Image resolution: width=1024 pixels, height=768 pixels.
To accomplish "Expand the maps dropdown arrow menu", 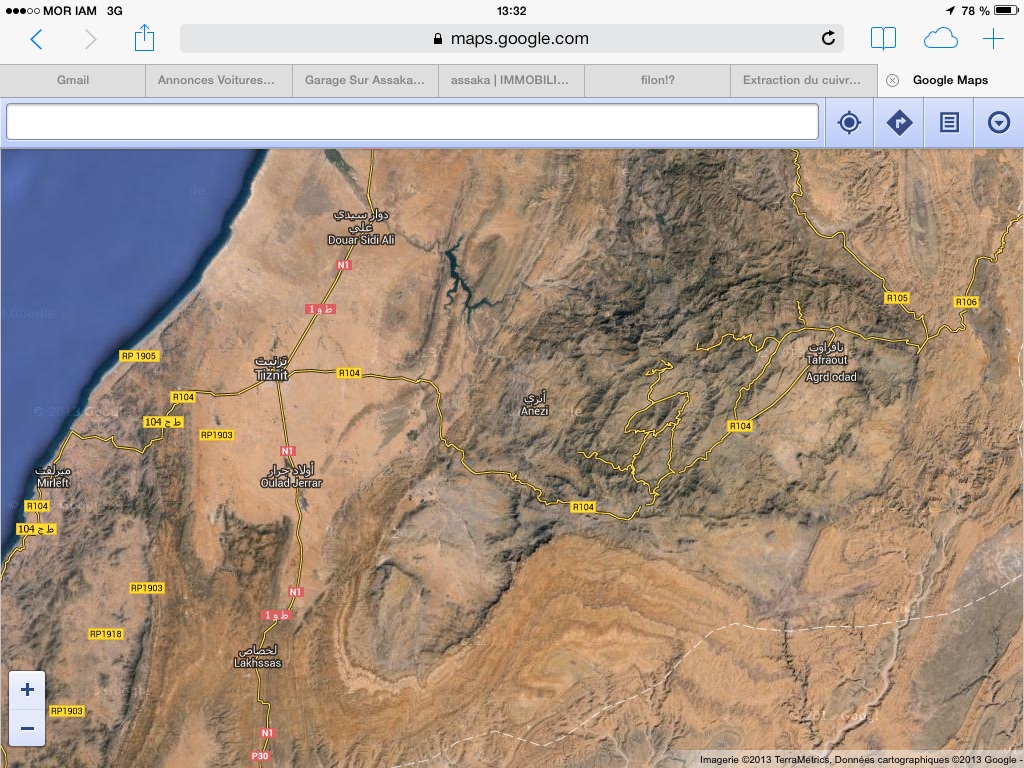I will click(x=998, y=123).
